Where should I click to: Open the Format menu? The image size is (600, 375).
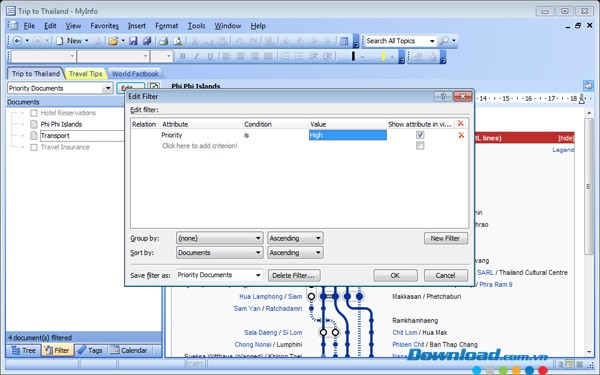166,26
